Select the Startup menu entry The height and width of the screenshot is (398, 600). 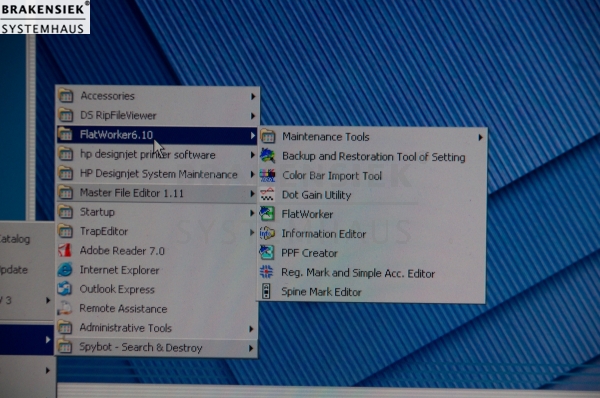point(157,212)
